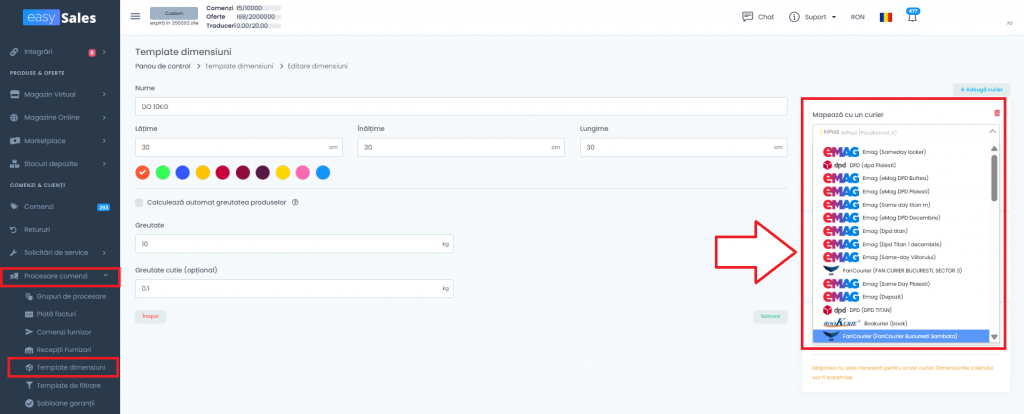Click the Custom plan badge
1024x414 pixels.
[x=174, y=13]
